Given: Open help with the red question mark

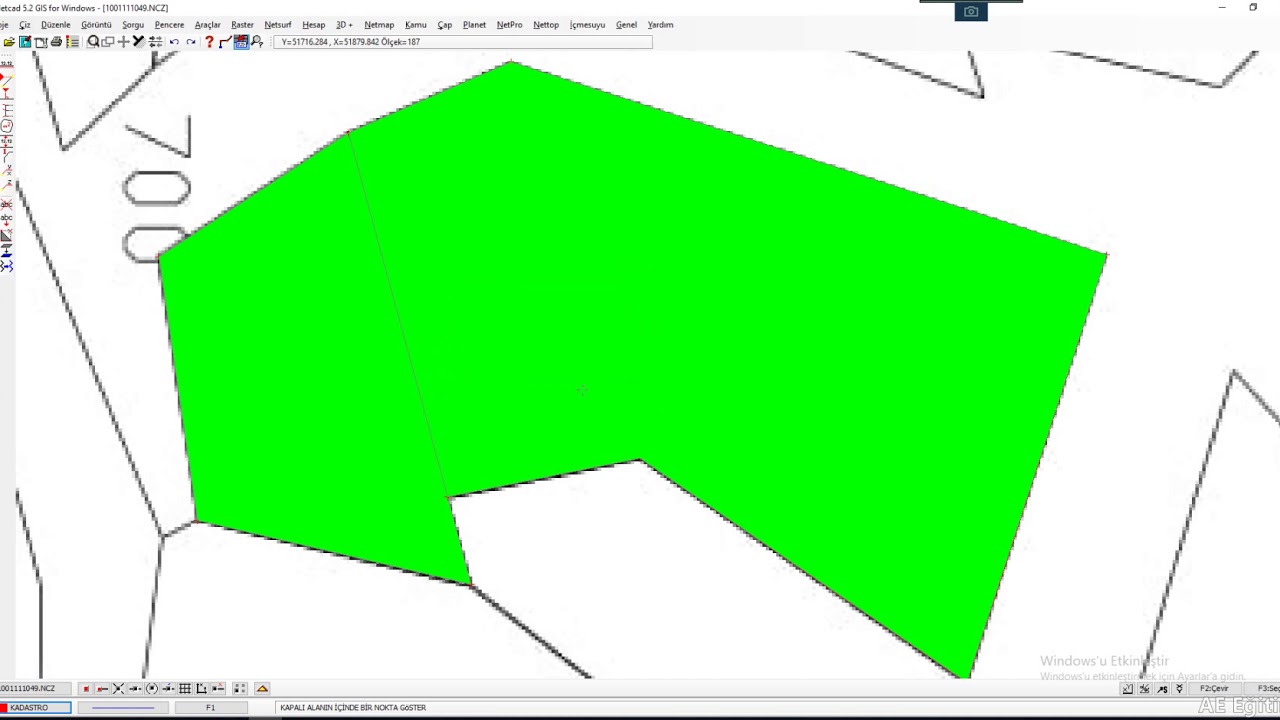Looking at the screenshot, I should tap(209, 42).
